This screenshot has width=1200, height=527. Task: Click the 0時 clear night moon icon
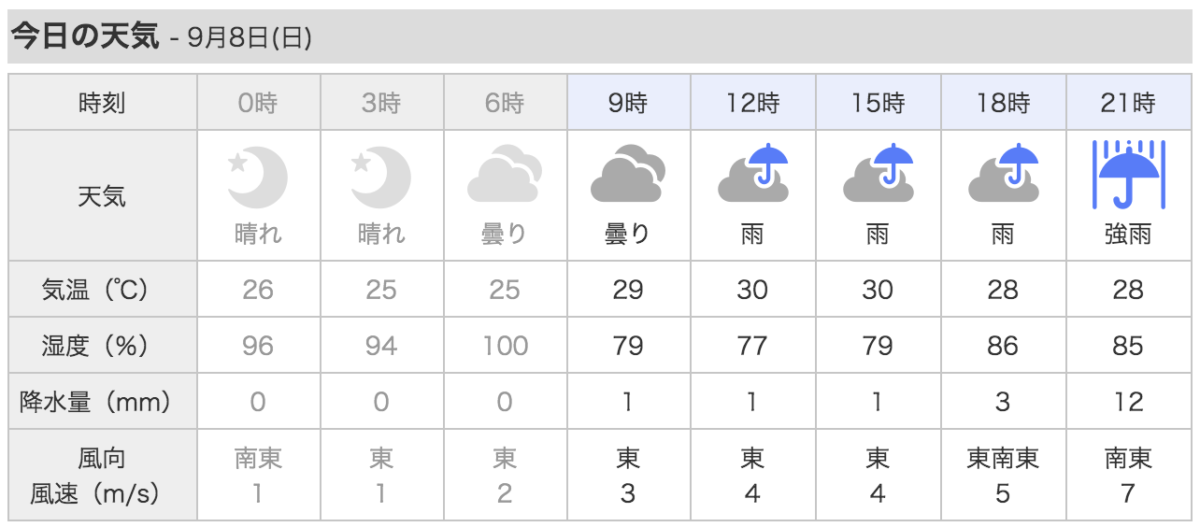point(258,176)
